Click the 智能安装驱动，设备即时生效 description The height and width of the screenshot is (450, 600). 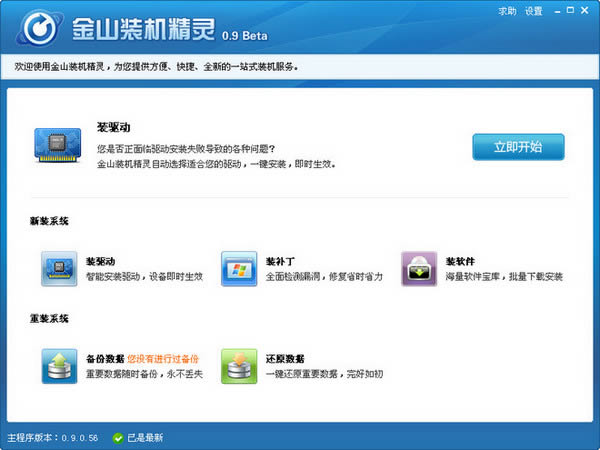pyautogui.click(x=144, y=277)
